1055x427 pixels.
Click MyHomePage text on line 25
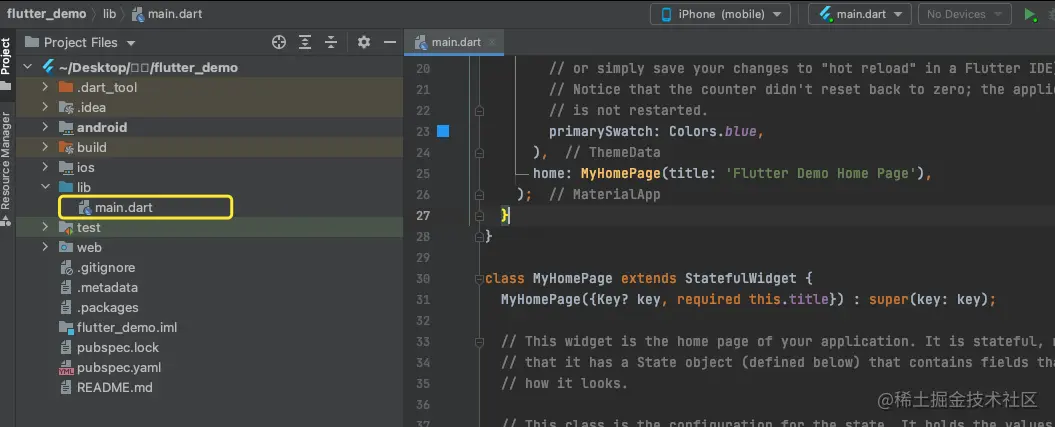(x=620, y=173)
